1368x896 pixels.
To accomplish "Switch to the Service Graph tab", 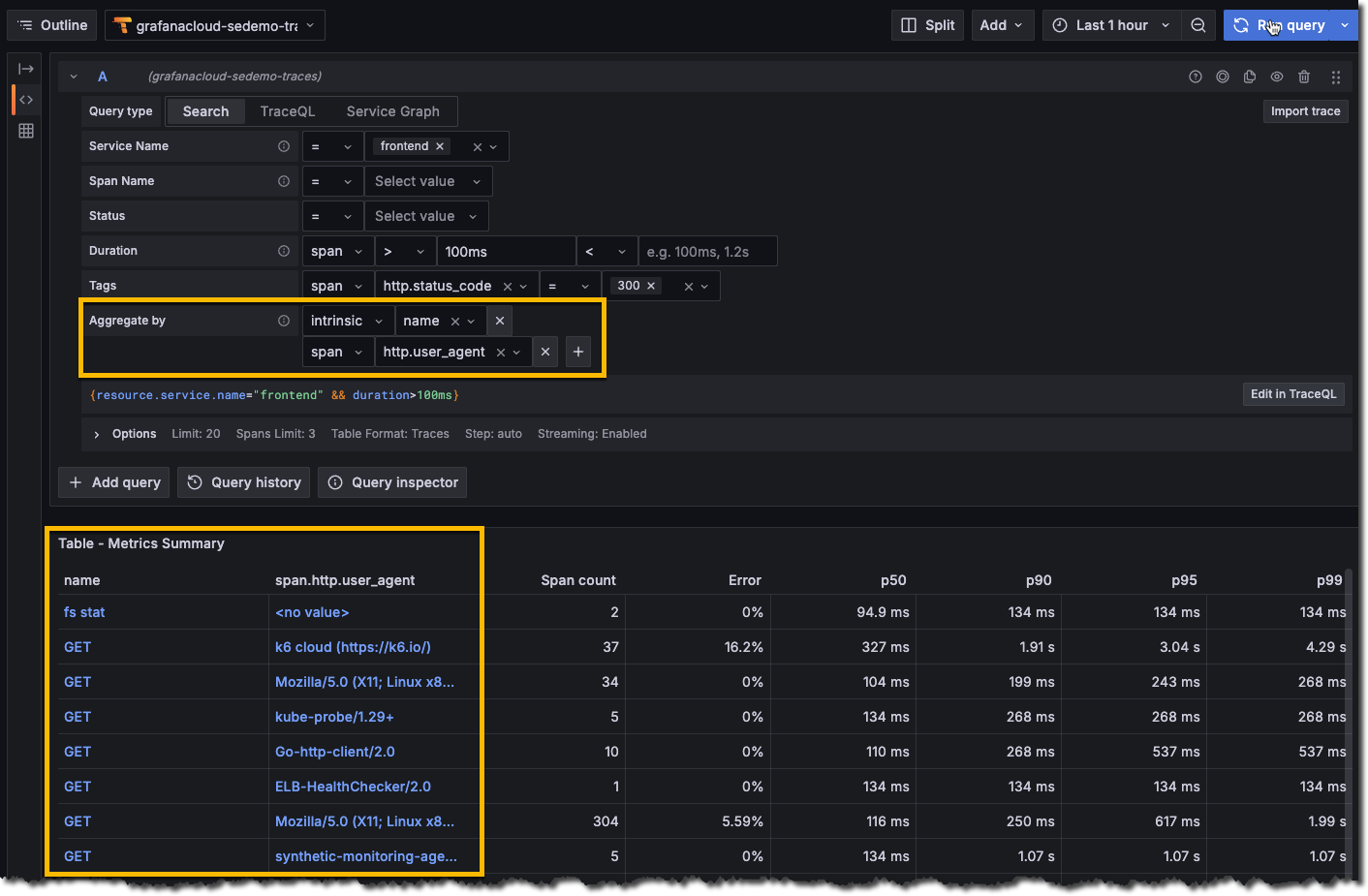I will [391, 110].
